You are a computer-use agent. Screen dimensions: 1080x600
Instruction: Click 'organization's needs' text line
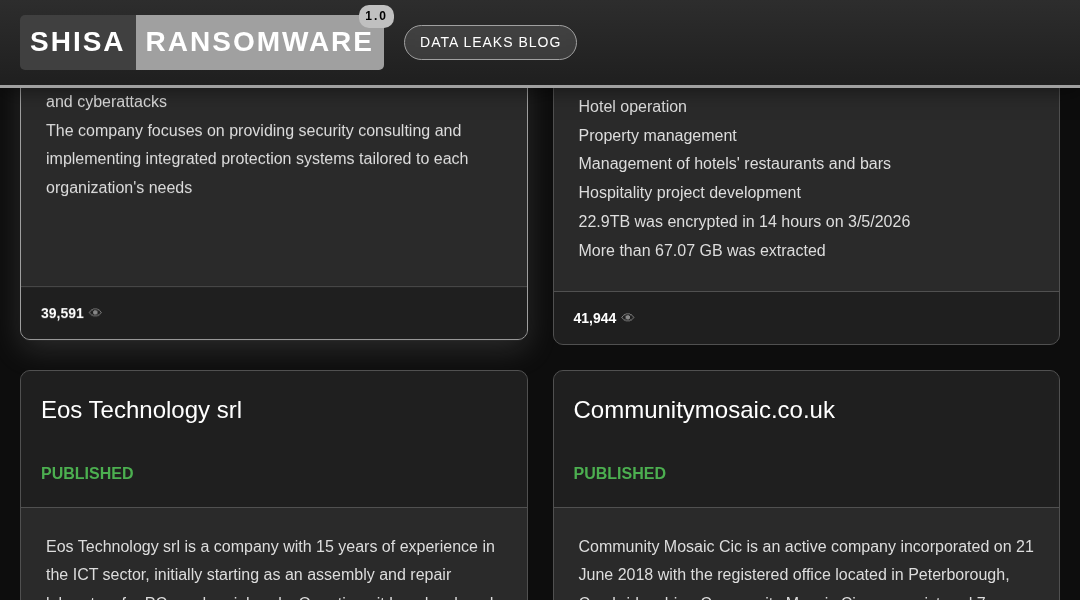pos(118,188)
